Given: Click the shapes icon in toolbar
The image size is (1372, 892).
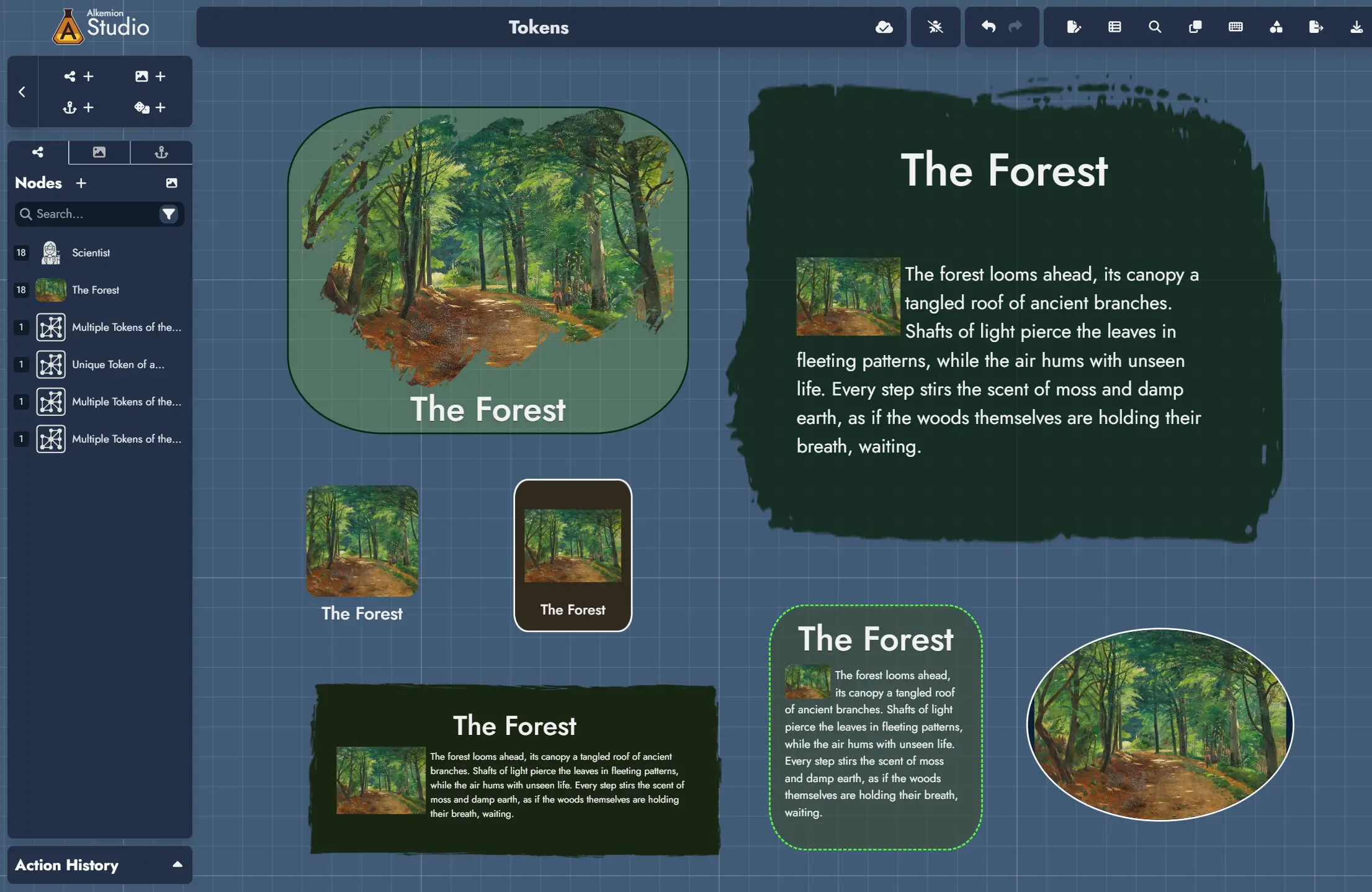Looking at the screenshot, I should click(x=1276, y=27).
